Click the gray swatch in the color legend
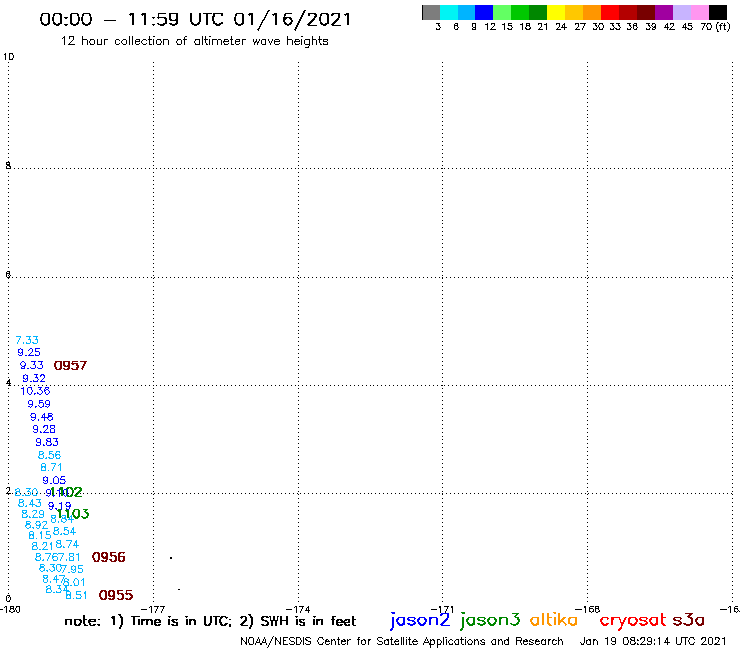The image size is (740, 650). 431,12
